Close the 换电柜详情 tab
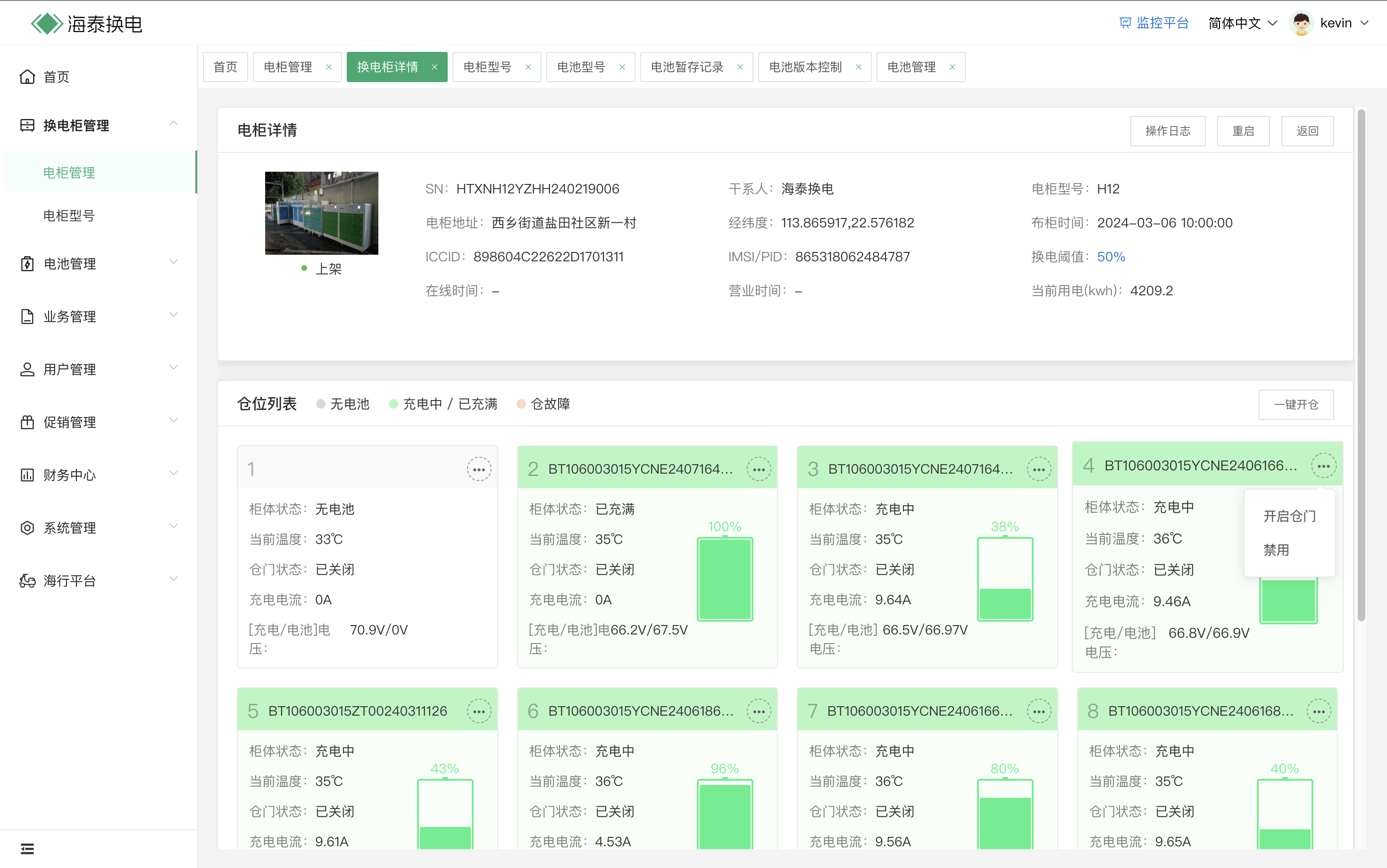1387x868 pixels. [434, 67]
